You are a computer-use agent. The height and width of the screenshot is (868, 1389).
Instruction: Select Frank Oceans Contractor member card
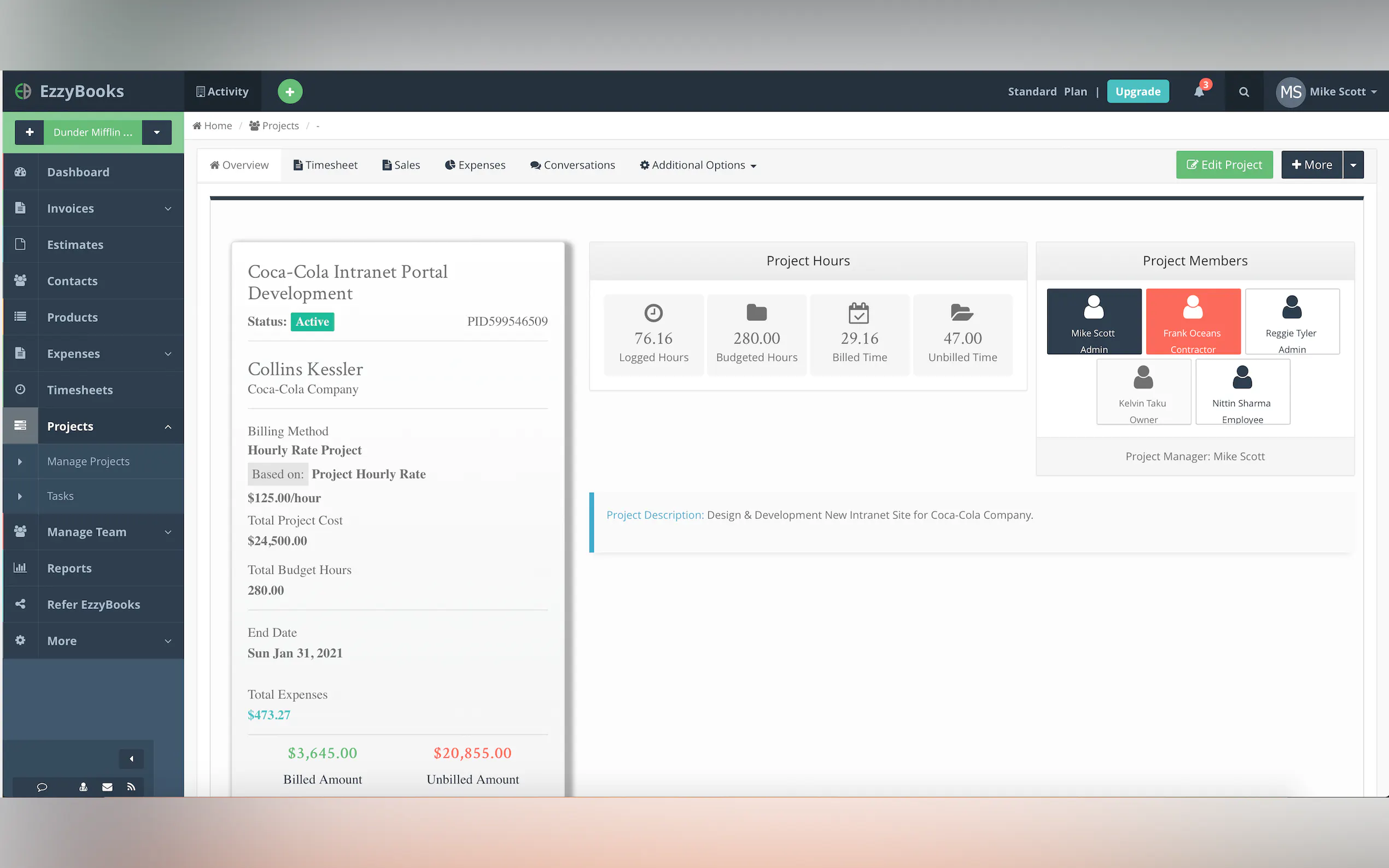(x=1193, y=321)
